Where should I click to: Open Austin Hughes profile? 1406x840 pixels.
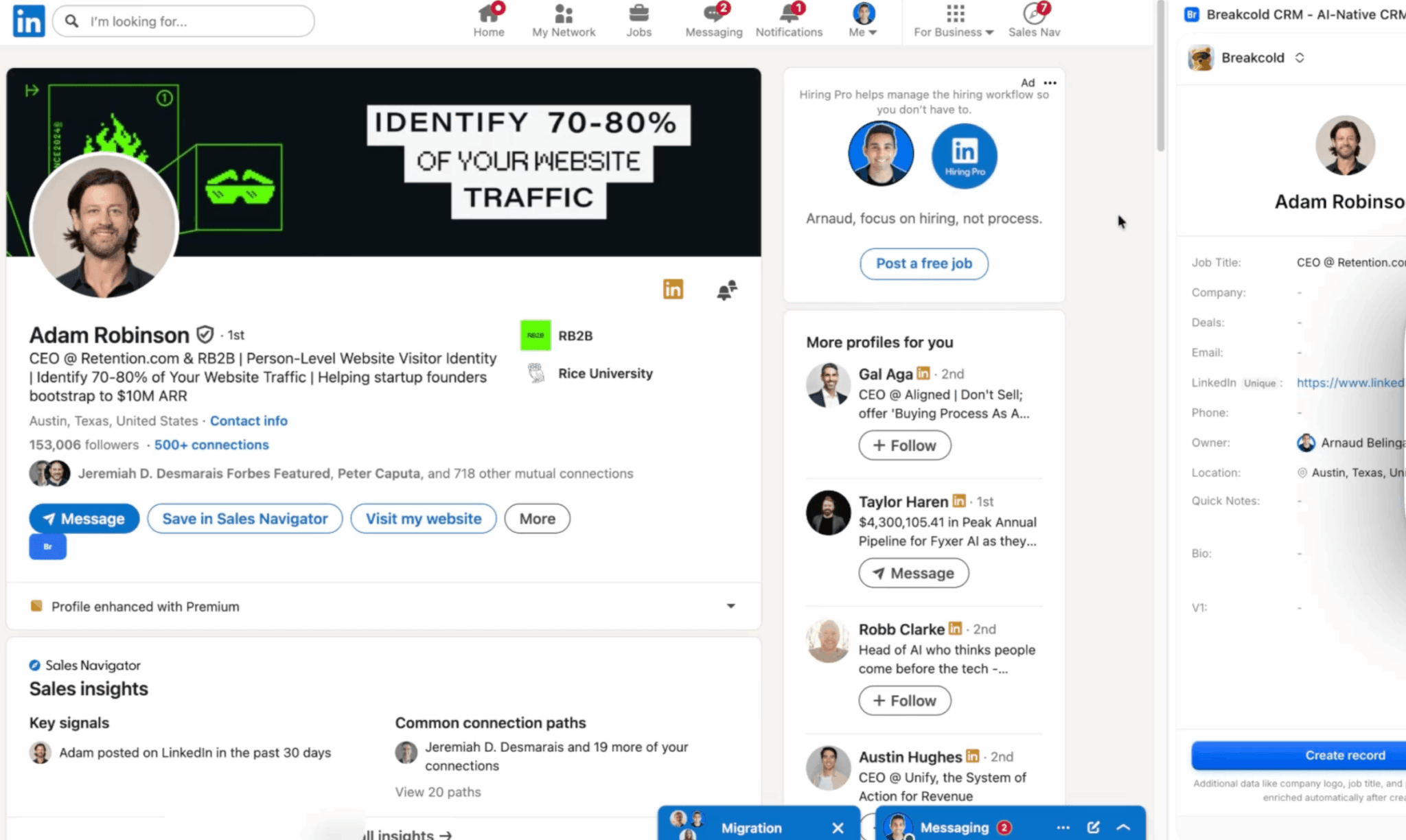[x=910, y=756]
